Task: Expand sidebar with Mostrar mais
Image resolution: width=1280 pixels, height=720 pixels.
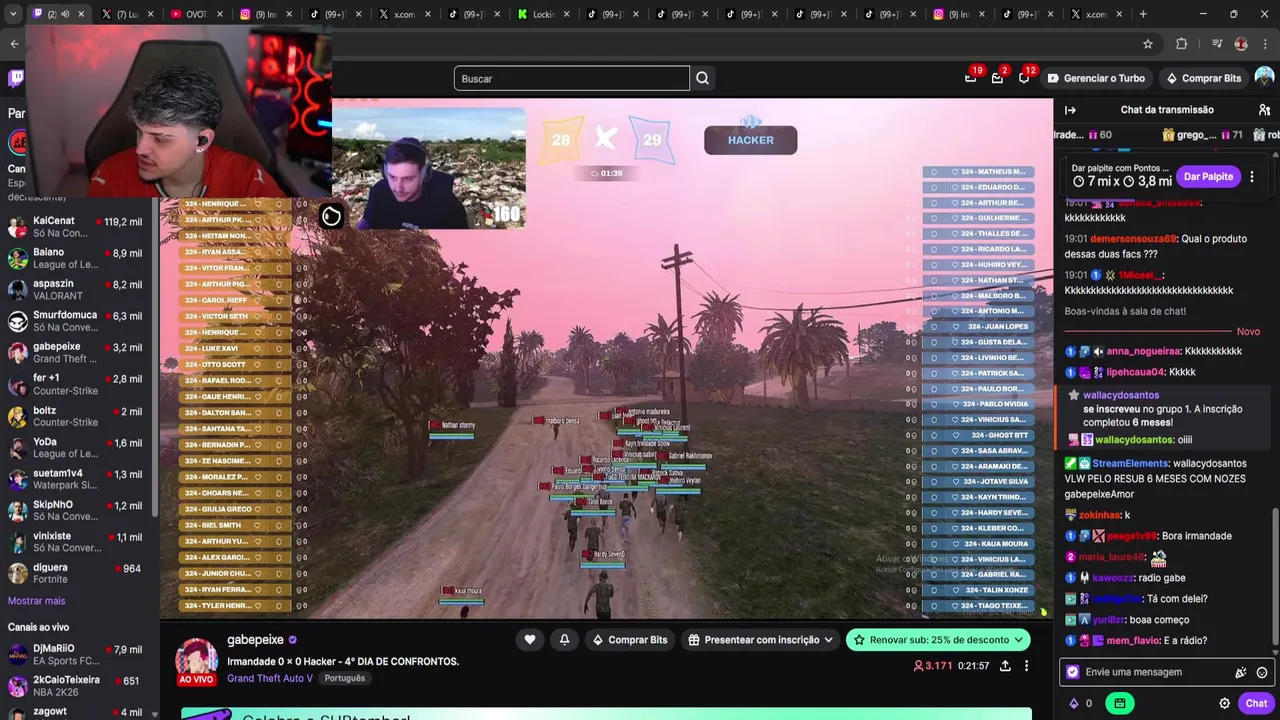Action: 37,601
